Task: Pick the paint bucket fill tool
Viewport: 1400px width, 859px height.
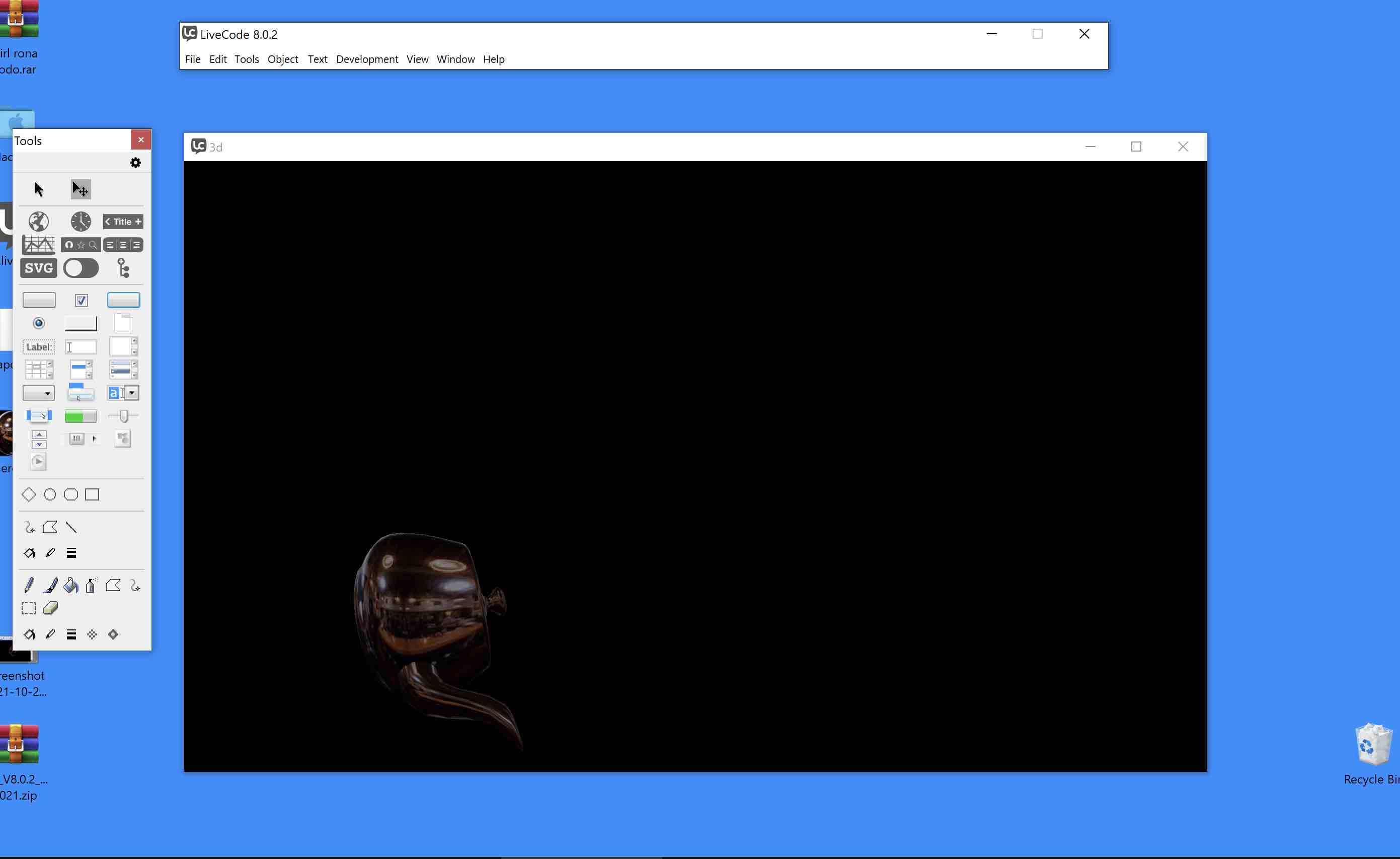Action: 71,585
